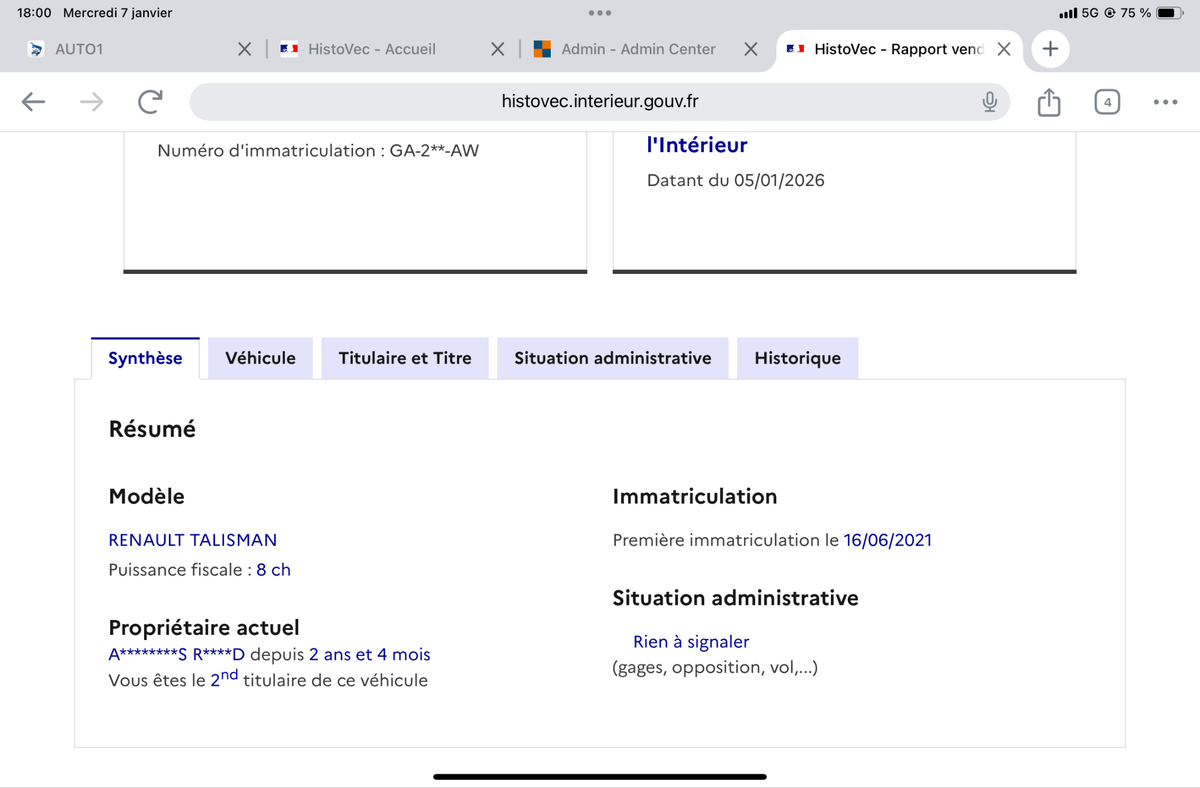Viewport: 1200px width, 788px height.
Task: Switch to the AUTO1 browser tab
Action: (x=130, y=49)
